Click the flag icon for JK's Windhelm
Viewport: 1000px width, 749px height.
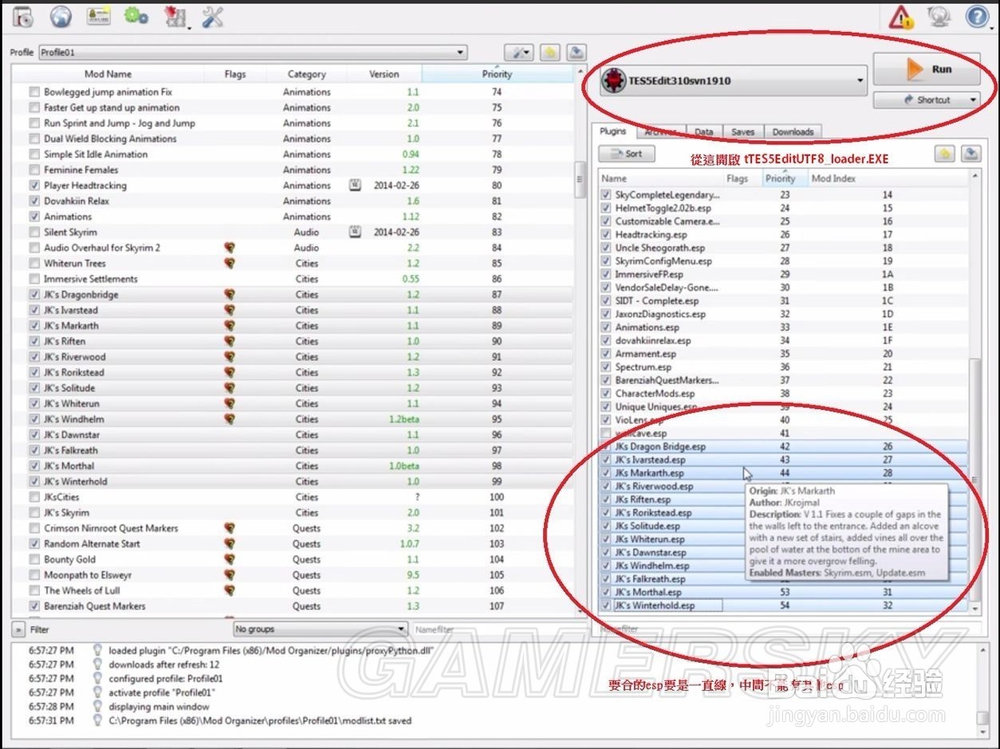(229, 419)
